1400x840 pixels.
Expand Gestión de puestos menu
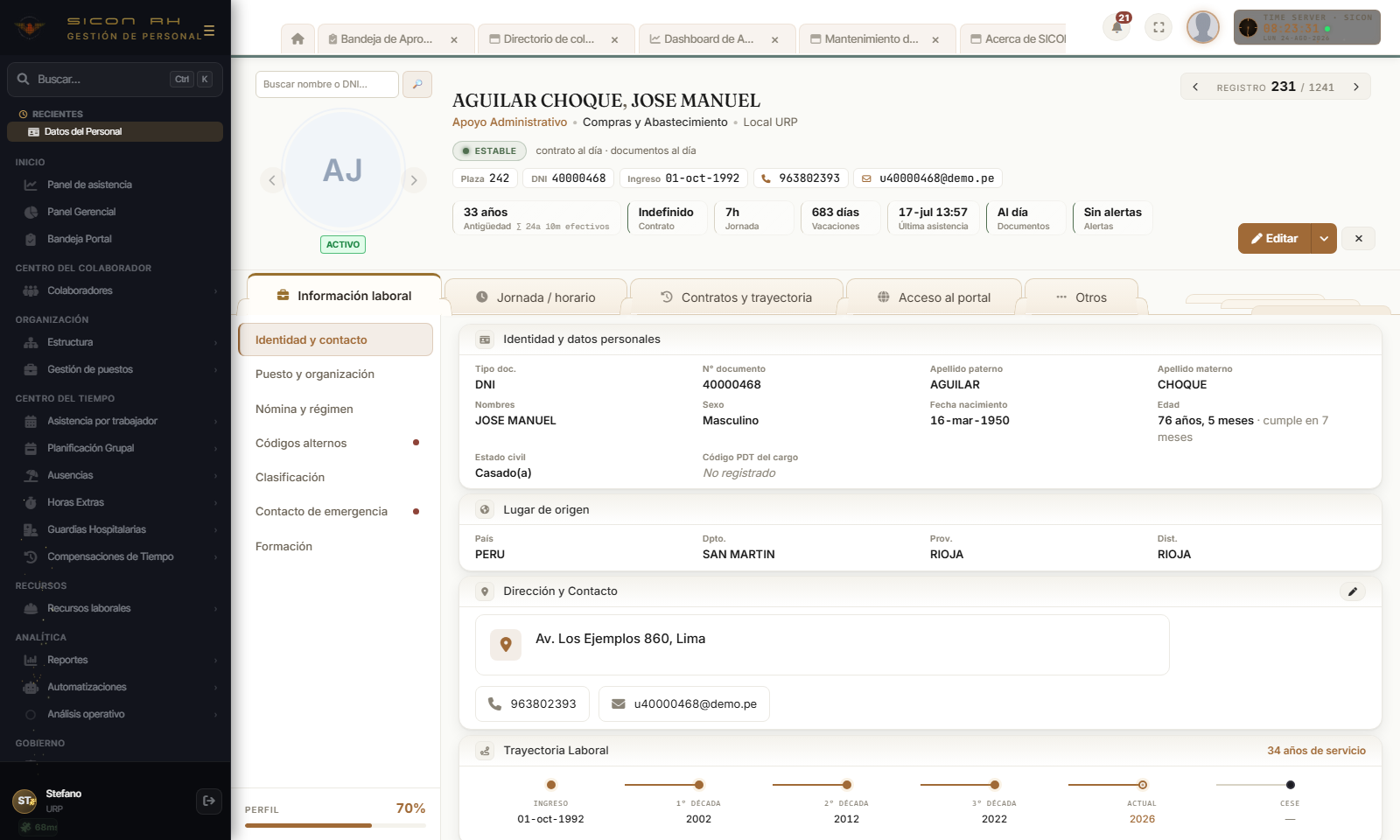coord(115,369)
